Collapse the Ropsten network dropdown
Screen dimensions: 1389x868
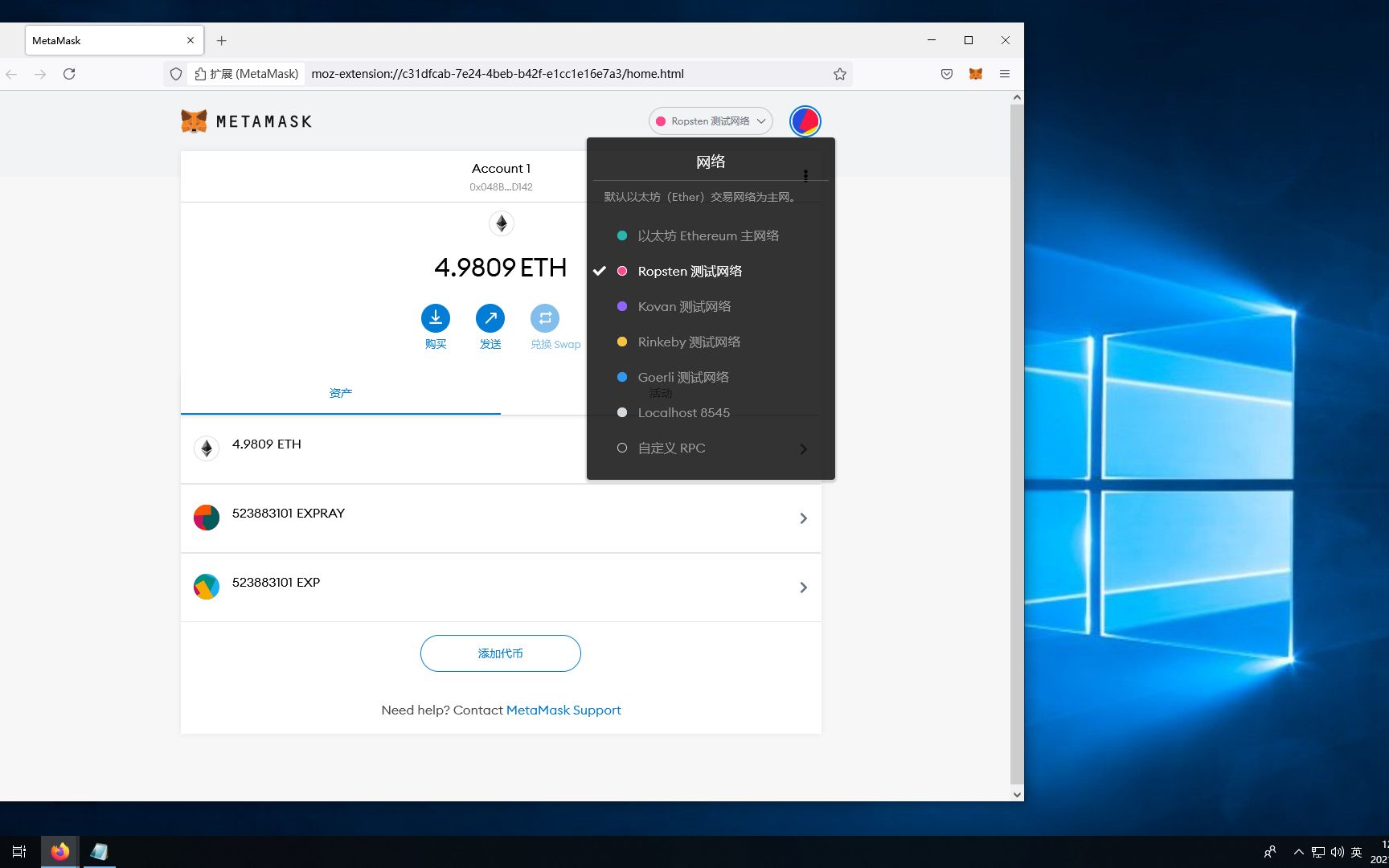click(711, 121)
